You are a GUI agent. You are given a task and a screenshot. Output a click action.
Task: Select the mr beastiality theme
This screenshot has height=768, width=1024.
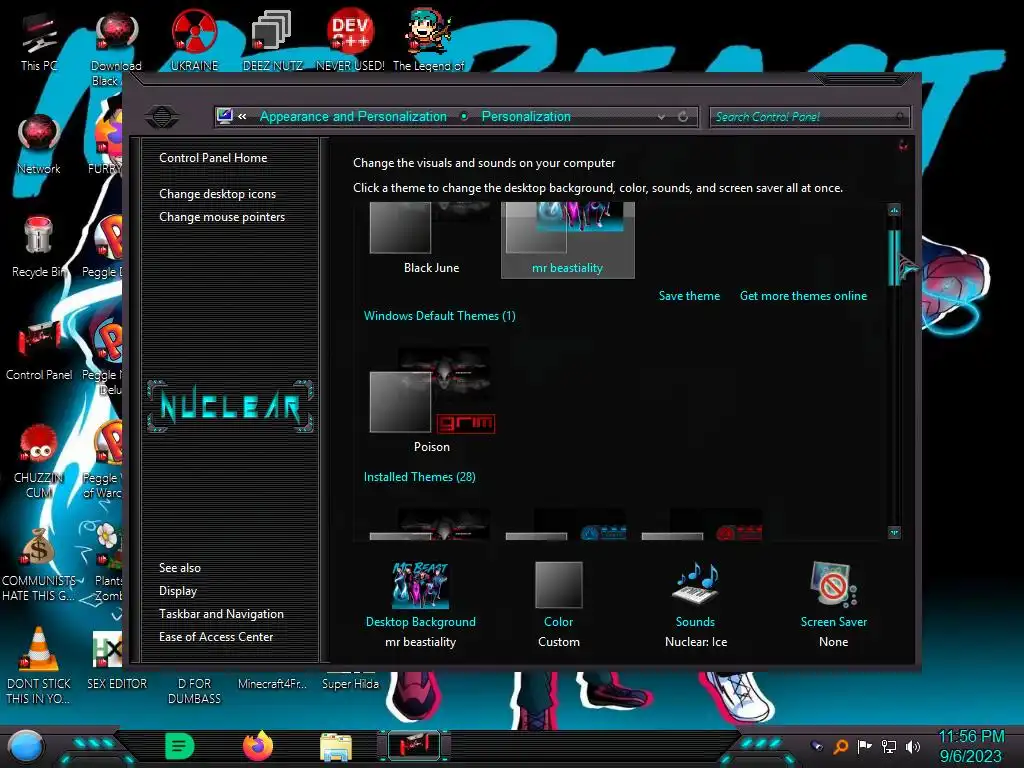pyautogui.click(x=568, y=239)
